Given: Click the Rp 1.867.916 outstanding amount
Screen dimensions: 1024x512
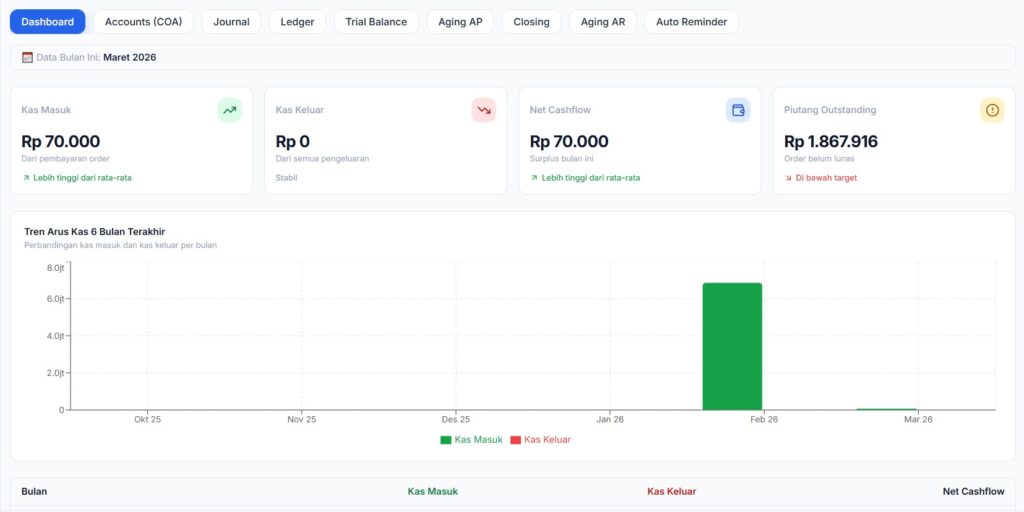Looking at the screenshot, I should pos(831,142).
